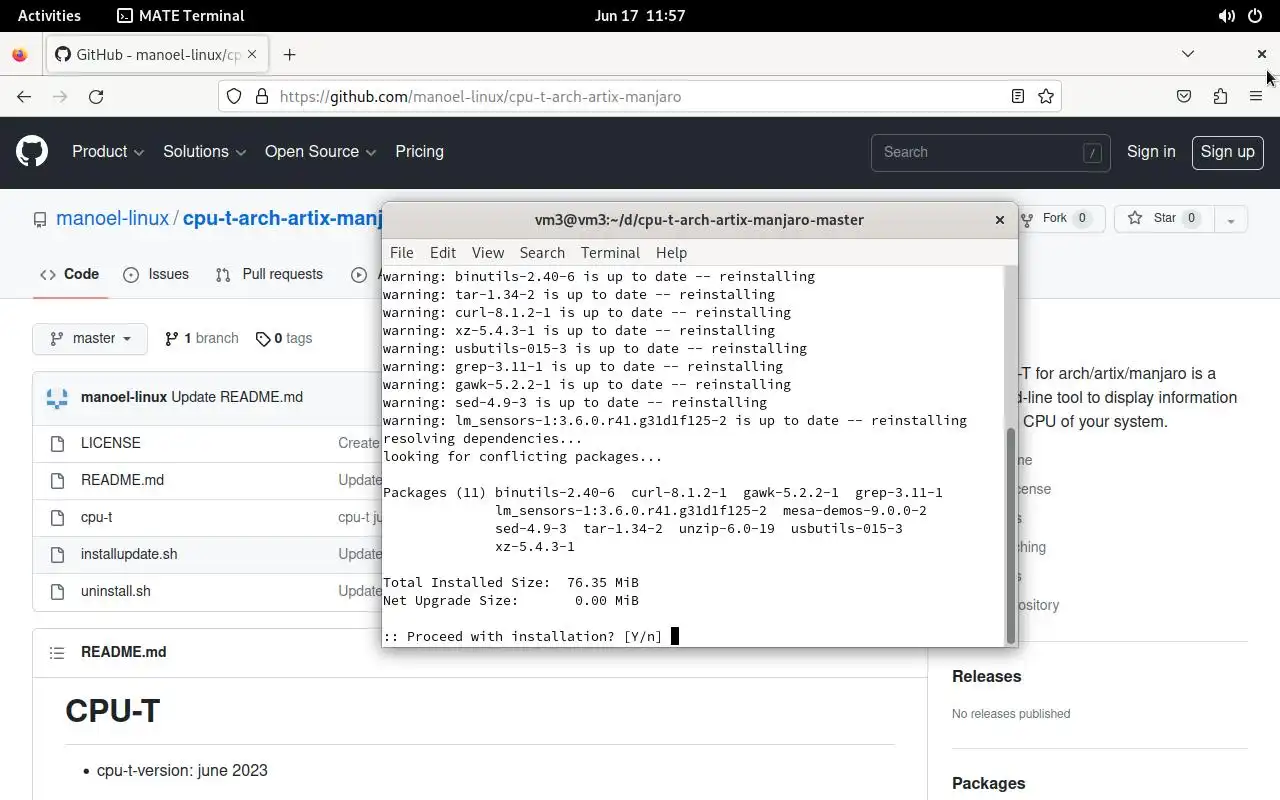The height and width of the screenshot is (800, 1280).
Task: Open the terminal Terminal menu
Action: tap(610, 253)
